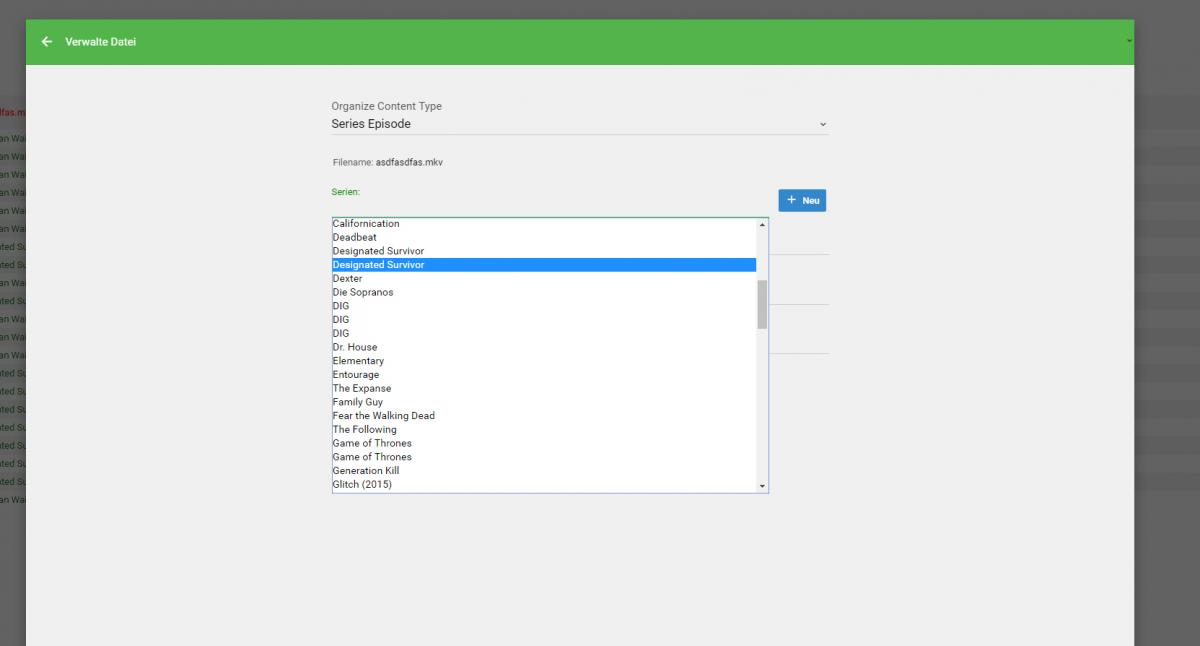Click the Neu button with plus icon
Screen dimensions: 1200x646
(802, 200)
